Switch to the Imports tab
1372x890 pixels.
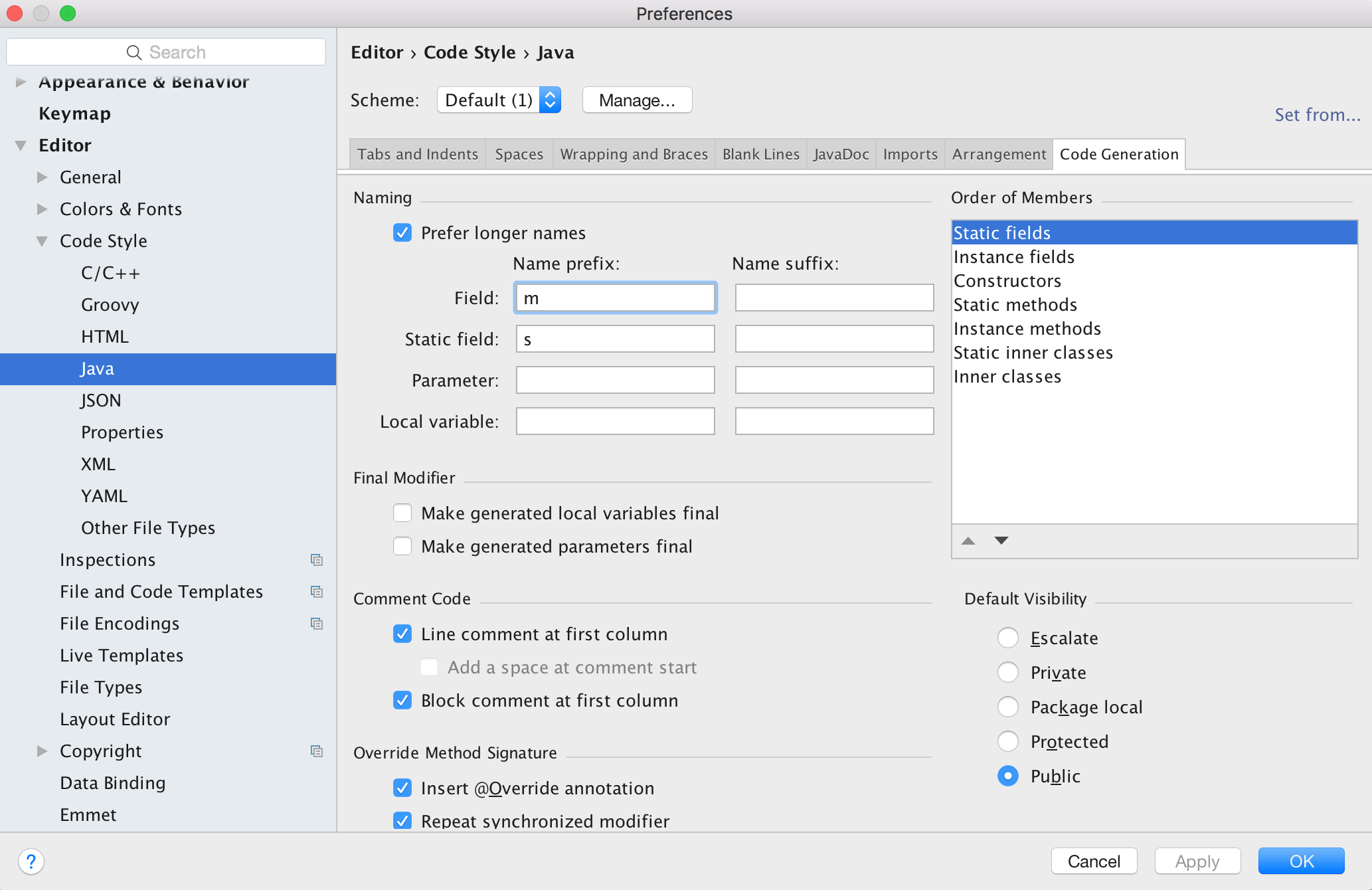pos(910,154)
